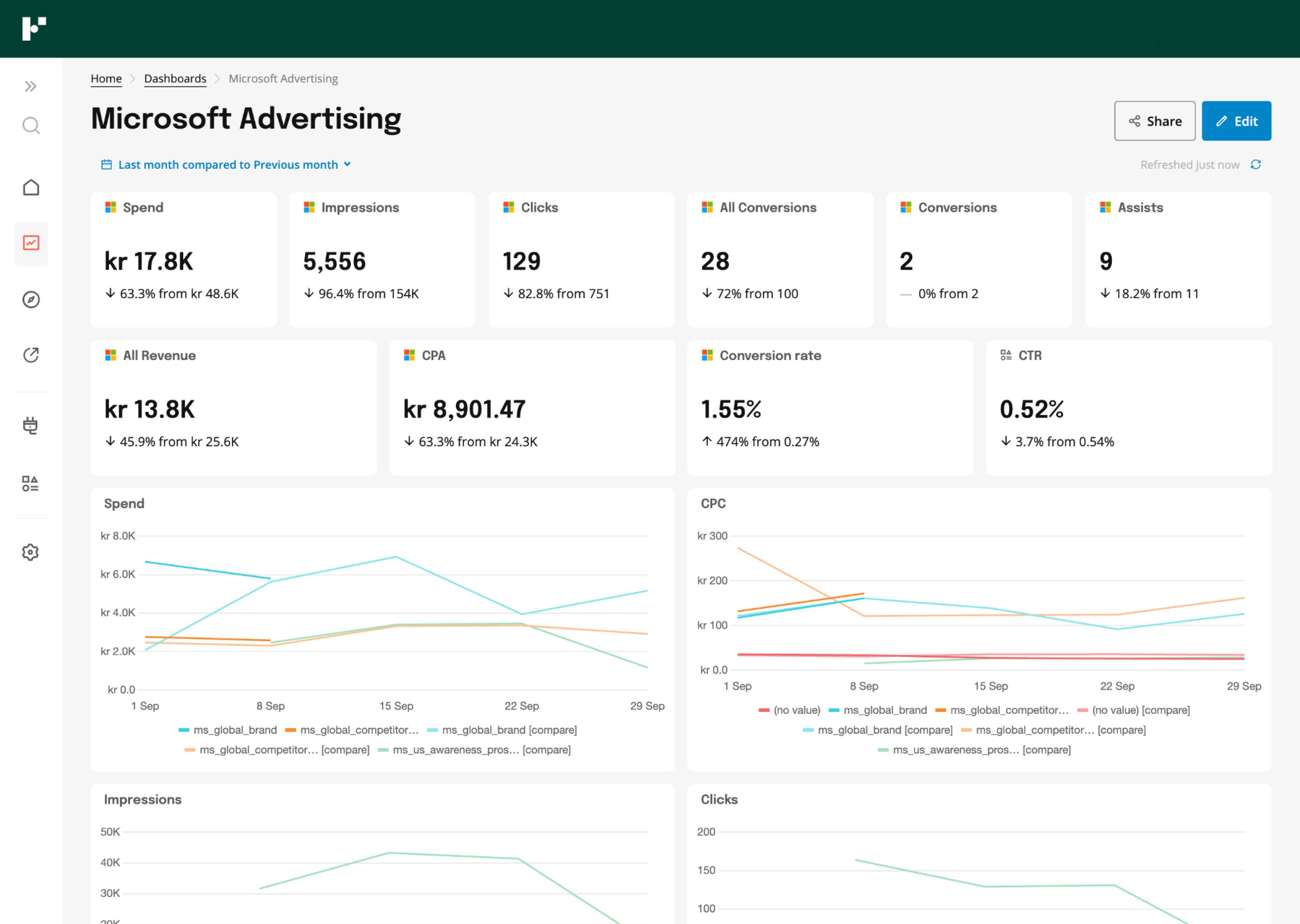Click the compass/explore icon in sidebar
Screen dimensions: 1300x924
click(x=30, y=299)
